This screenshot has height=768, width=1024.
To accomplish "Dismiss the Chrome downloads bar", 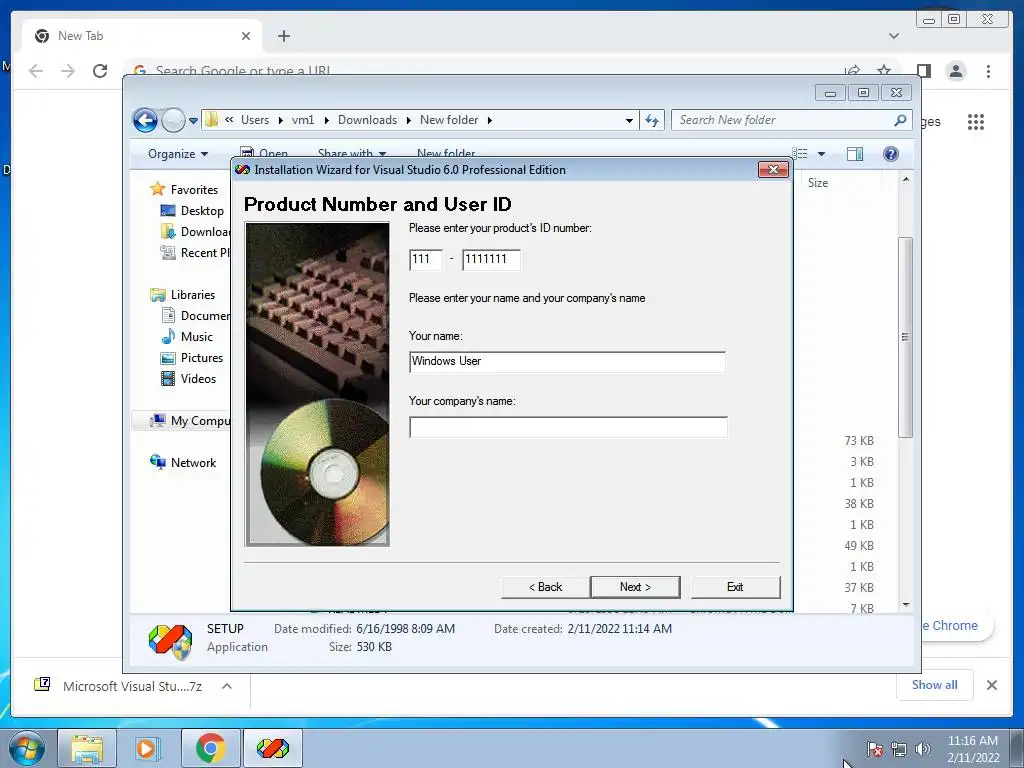I will click(991, 685).
